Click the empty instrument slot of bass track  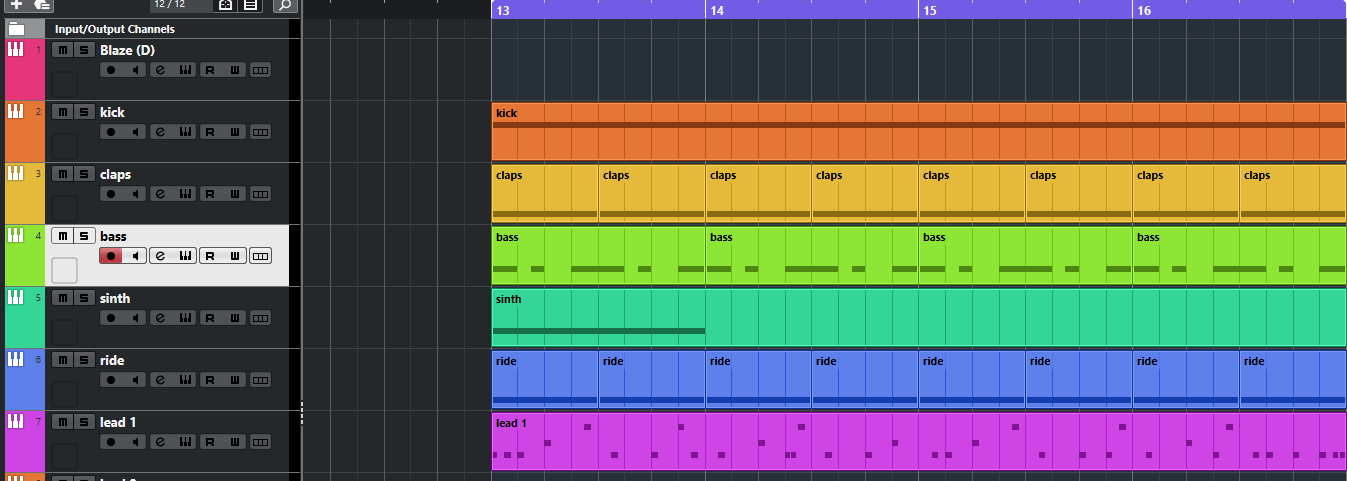point(64,270)
